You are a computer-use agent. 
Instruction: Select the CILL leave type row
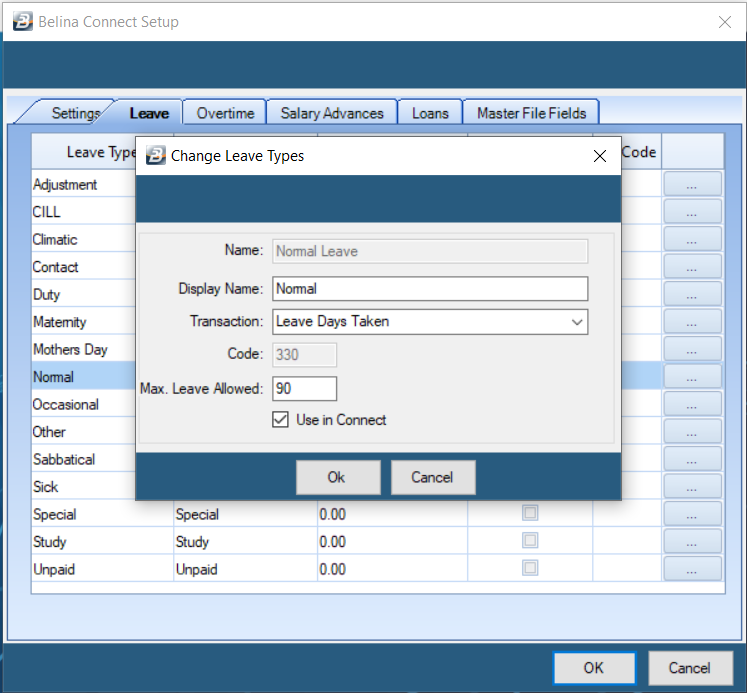pyautogui.click(x=84, y=211)
